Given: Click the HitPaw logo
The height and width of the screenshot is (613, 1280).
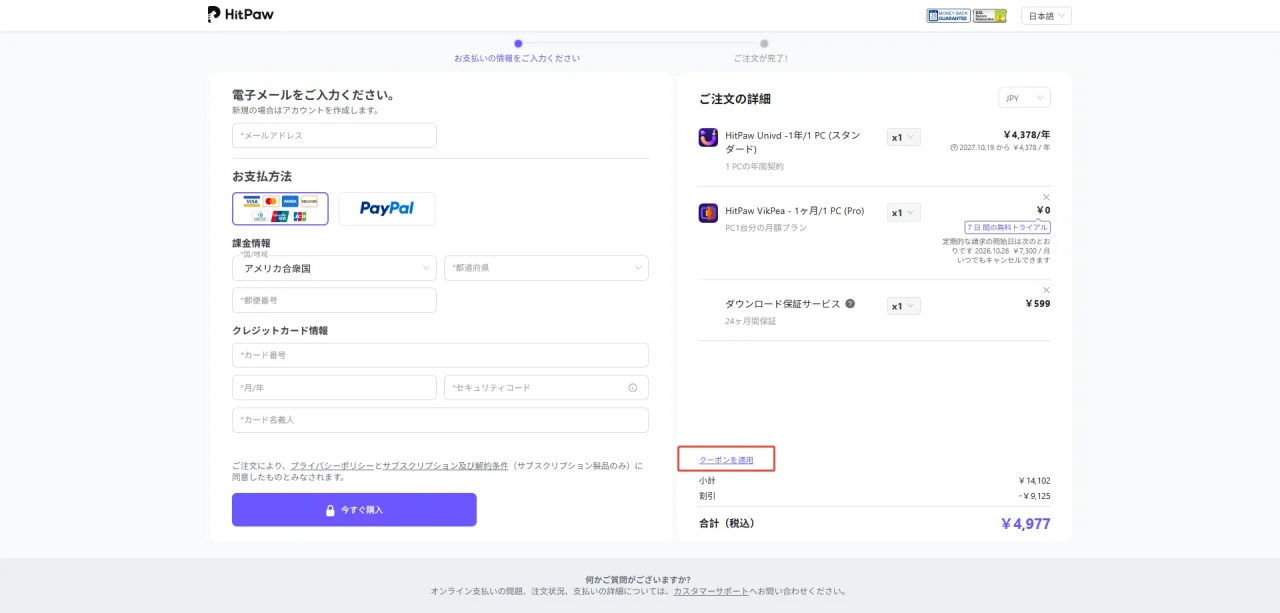Looking at the screenshot, I should pyautogui.click(x=240, y=15).
